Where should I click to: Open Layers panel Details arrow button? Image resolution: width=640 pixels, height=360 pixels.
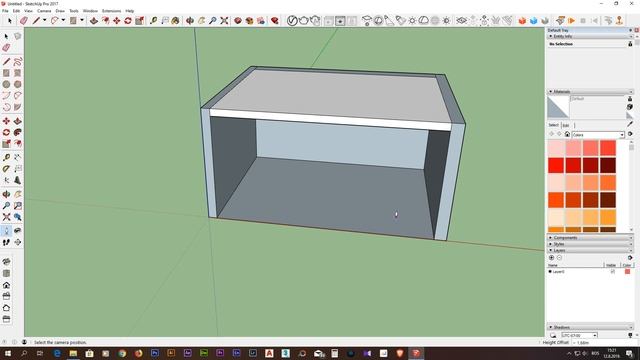630,258
